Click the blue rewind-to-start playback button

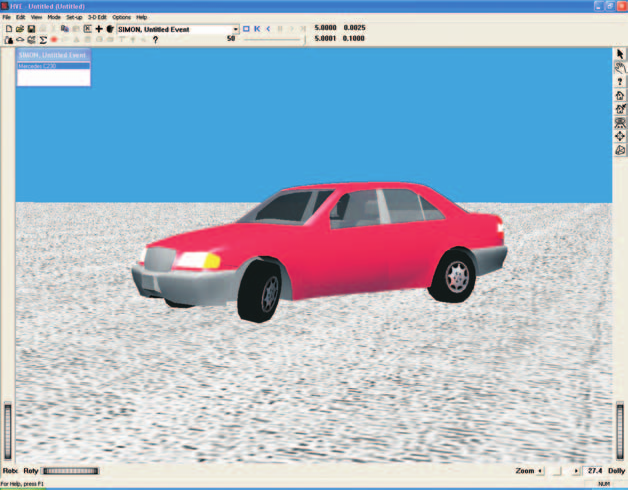point(257,29)
